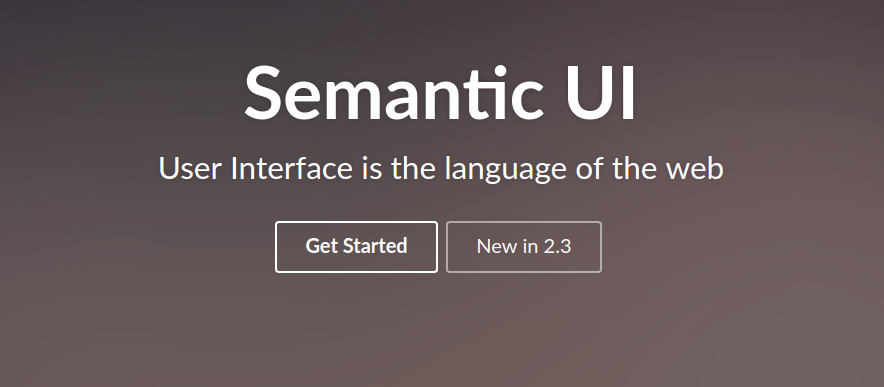Click the word of in the subtitle
The width and height of the screenshot is (884, 387).
coord(589,169)
